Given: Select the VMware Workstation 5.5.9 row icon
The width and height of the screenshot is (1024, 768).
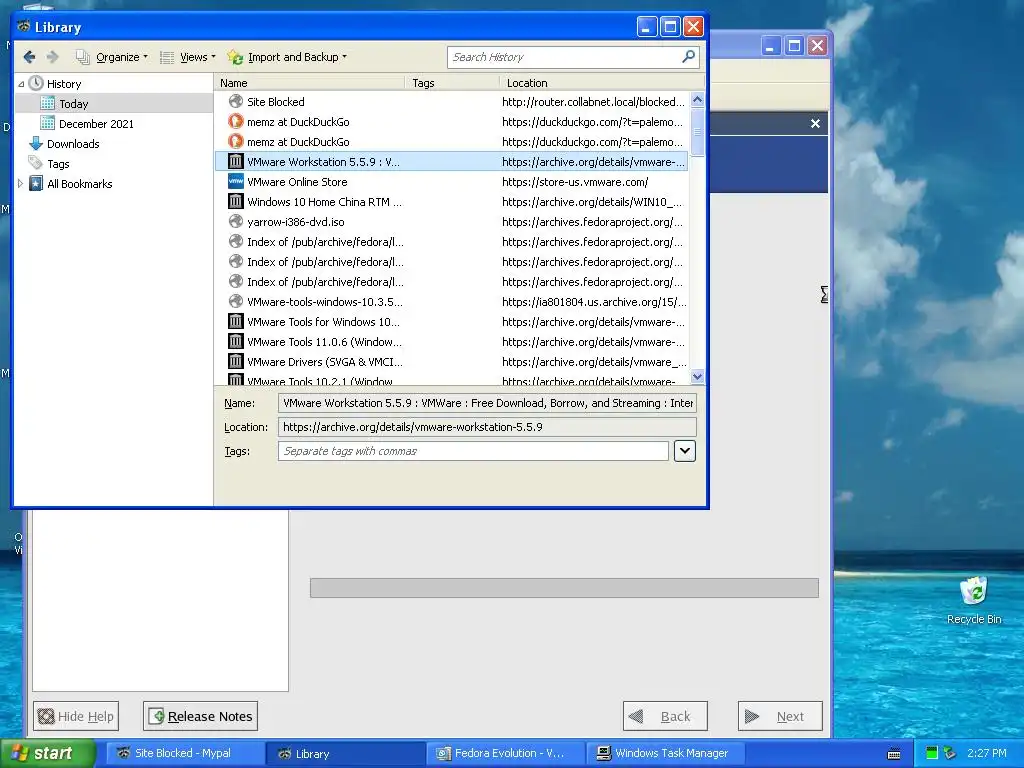Looking at the screenshot, I should (236, 161).
